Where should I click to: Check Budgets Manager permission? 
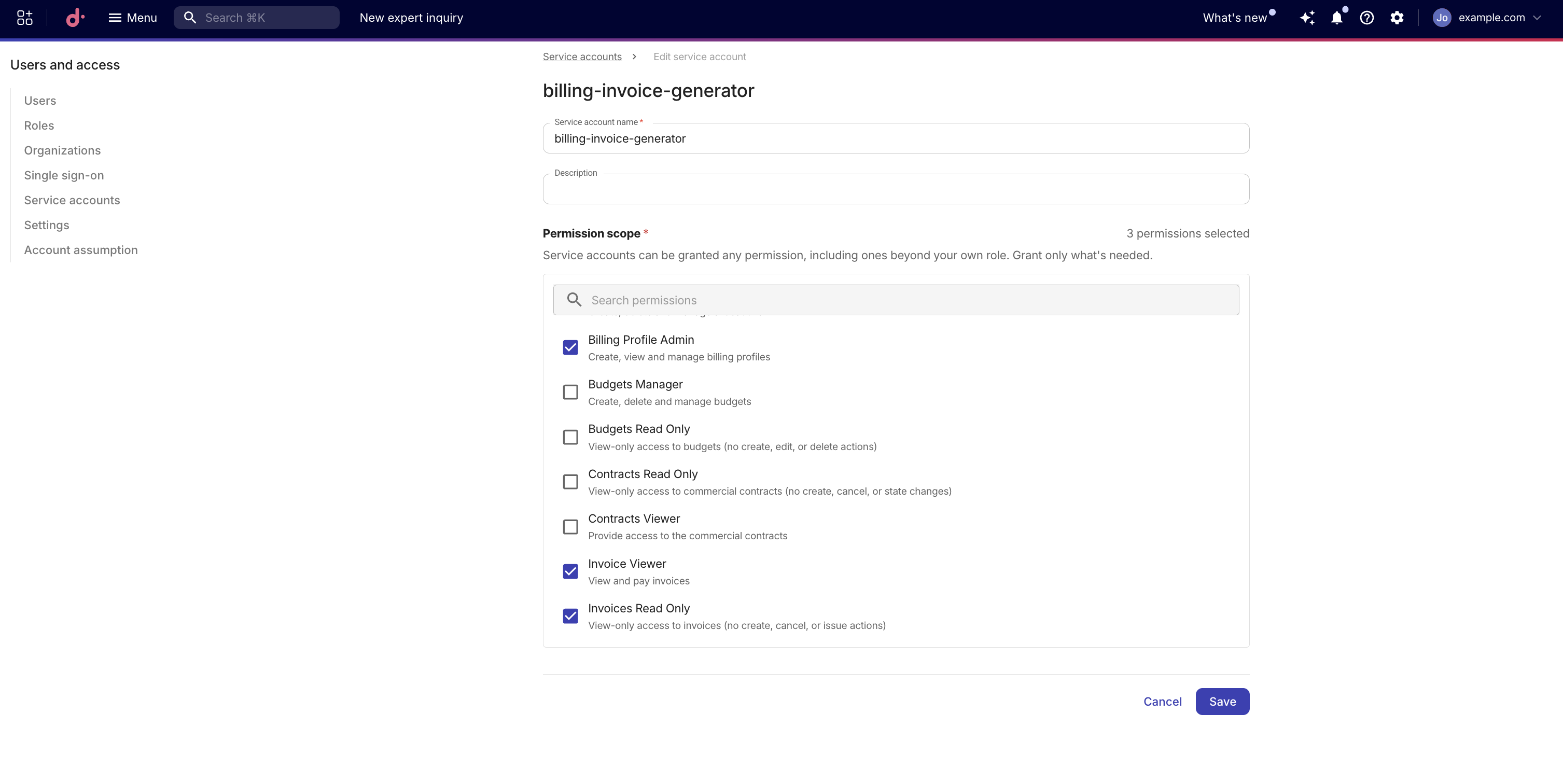point(570,392)
